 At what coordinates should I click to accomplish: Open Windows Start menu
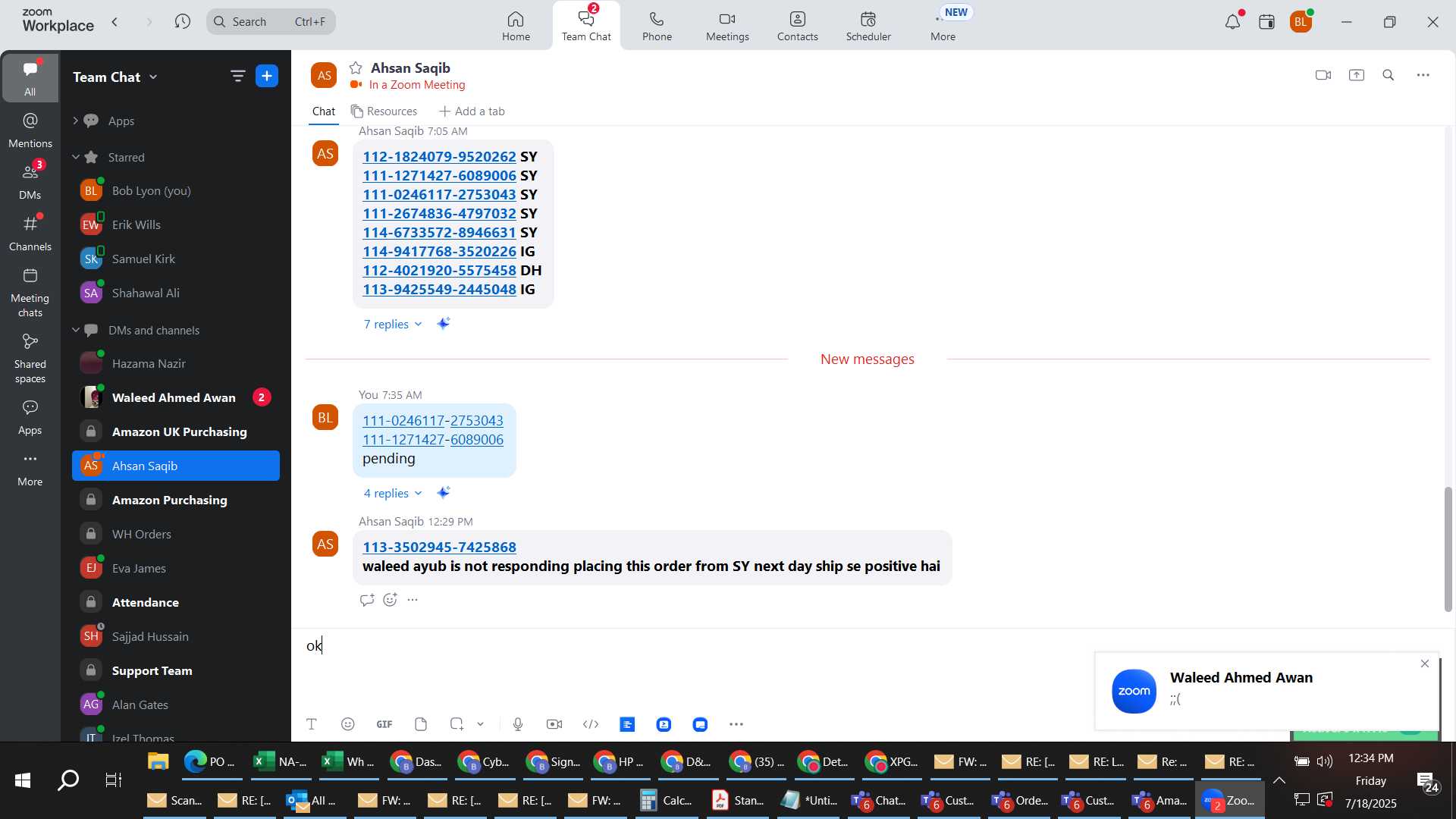tap(23, 780)
